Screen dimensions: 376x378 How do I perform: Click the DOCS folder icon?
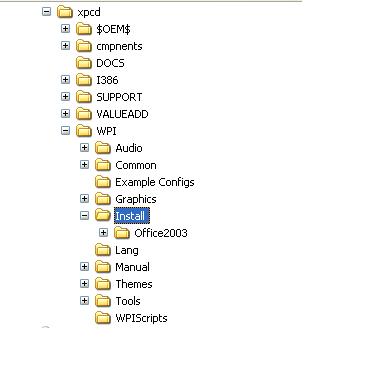(x=84, y=63)
